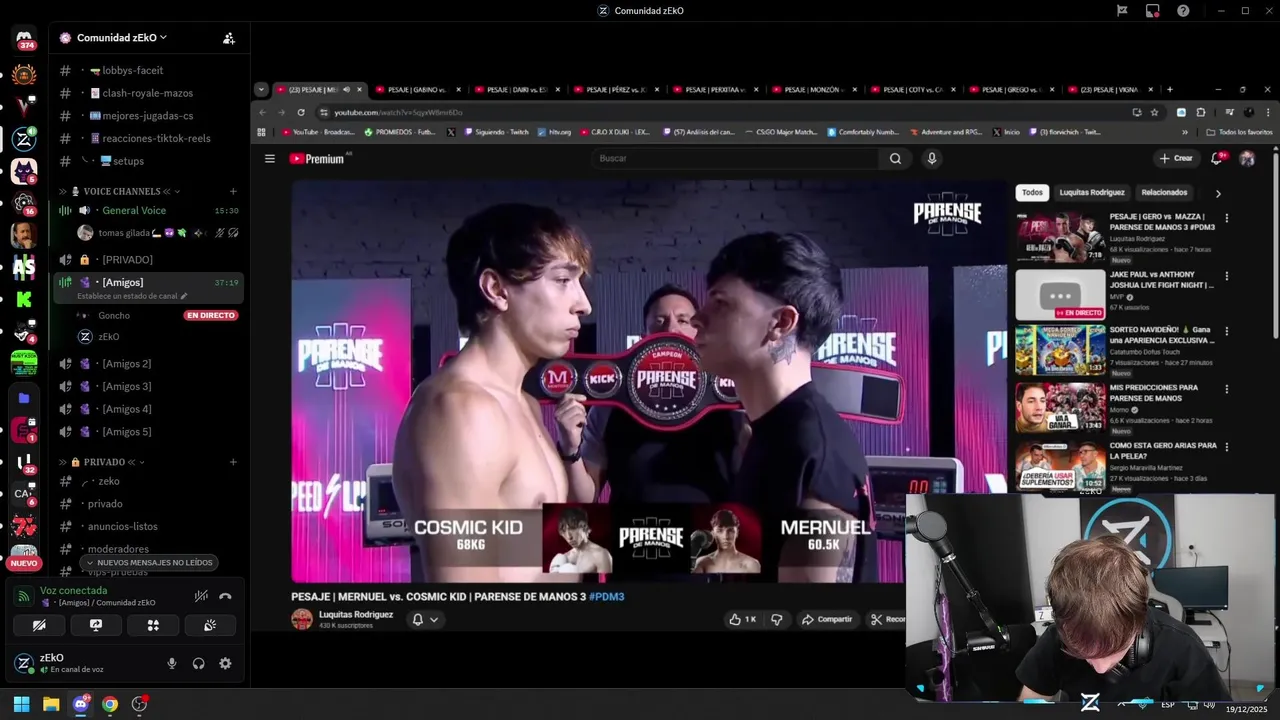1280x720 pixels.
Task: Submit YouTube search magnifier button
Action: click(895, 158)
